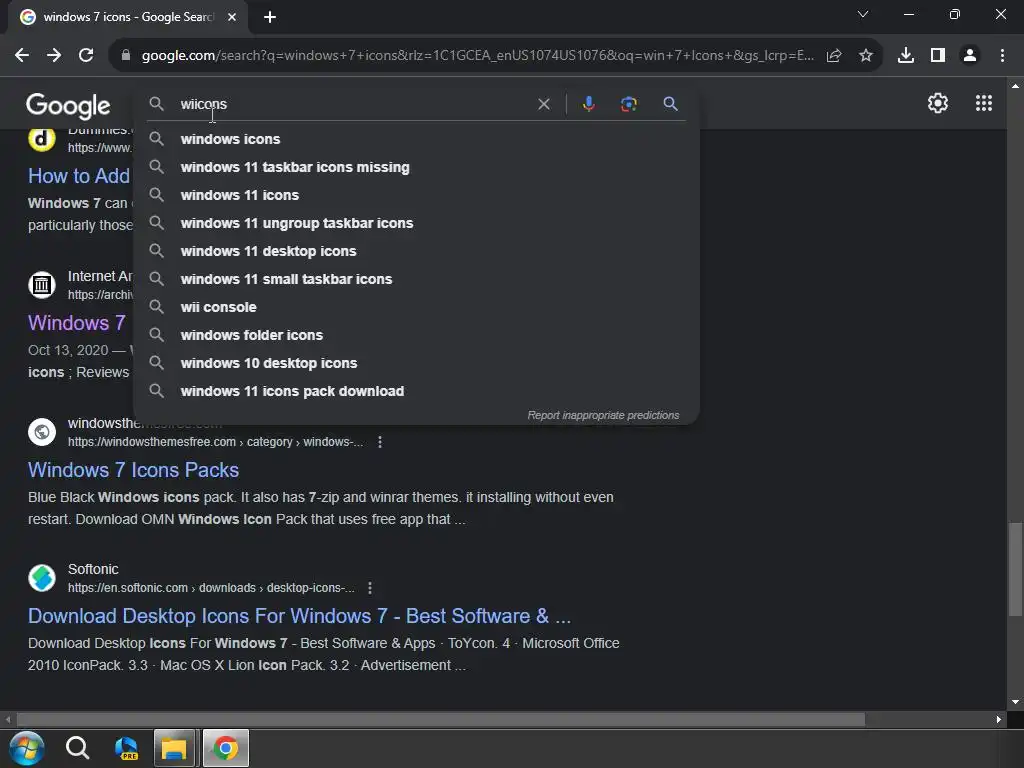Bookmark this page with star icon
Viewport: 1024px width, 768px height.
(866, 56)
